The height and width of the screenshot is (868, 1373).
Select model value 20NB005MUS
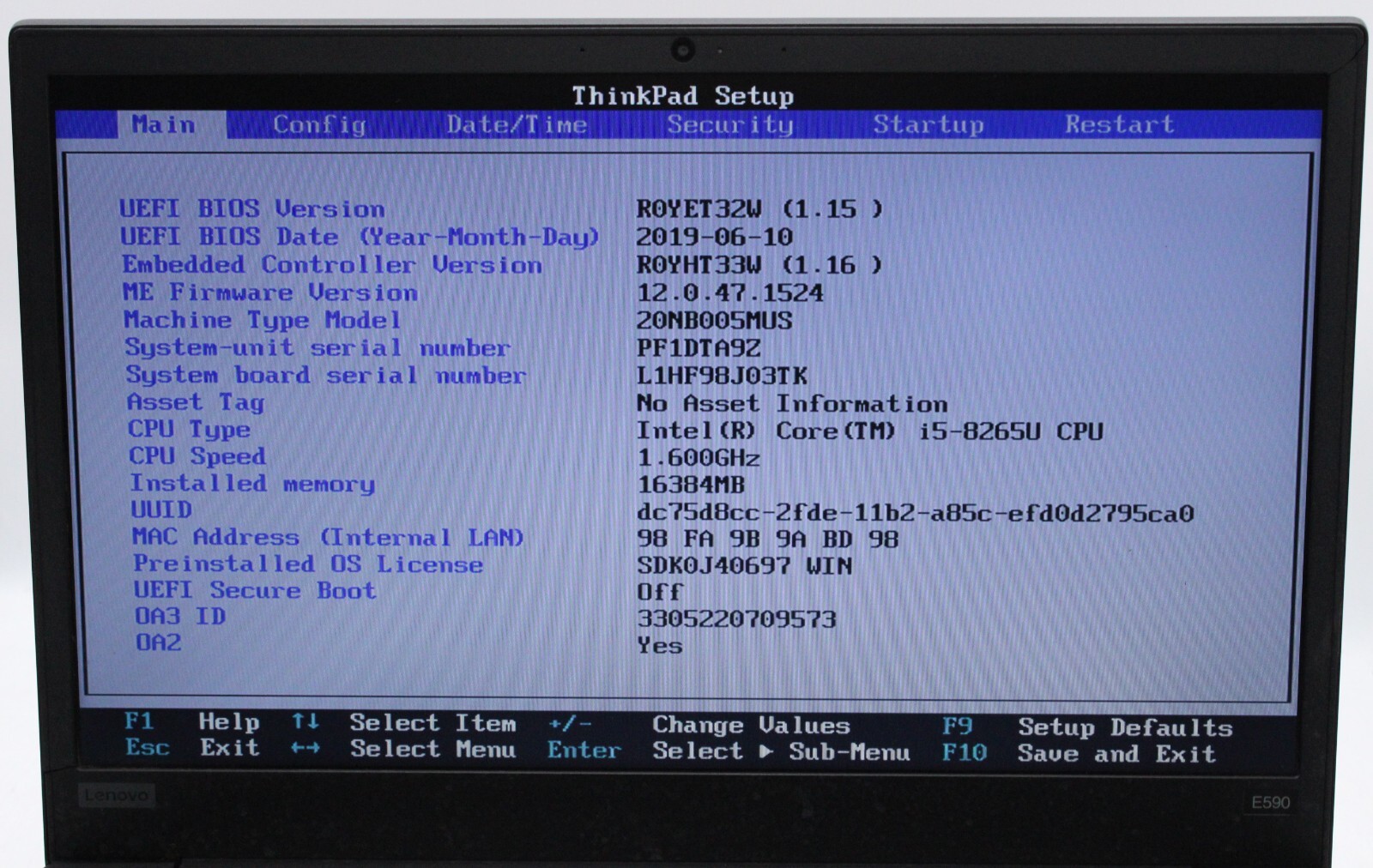point(714,321)
